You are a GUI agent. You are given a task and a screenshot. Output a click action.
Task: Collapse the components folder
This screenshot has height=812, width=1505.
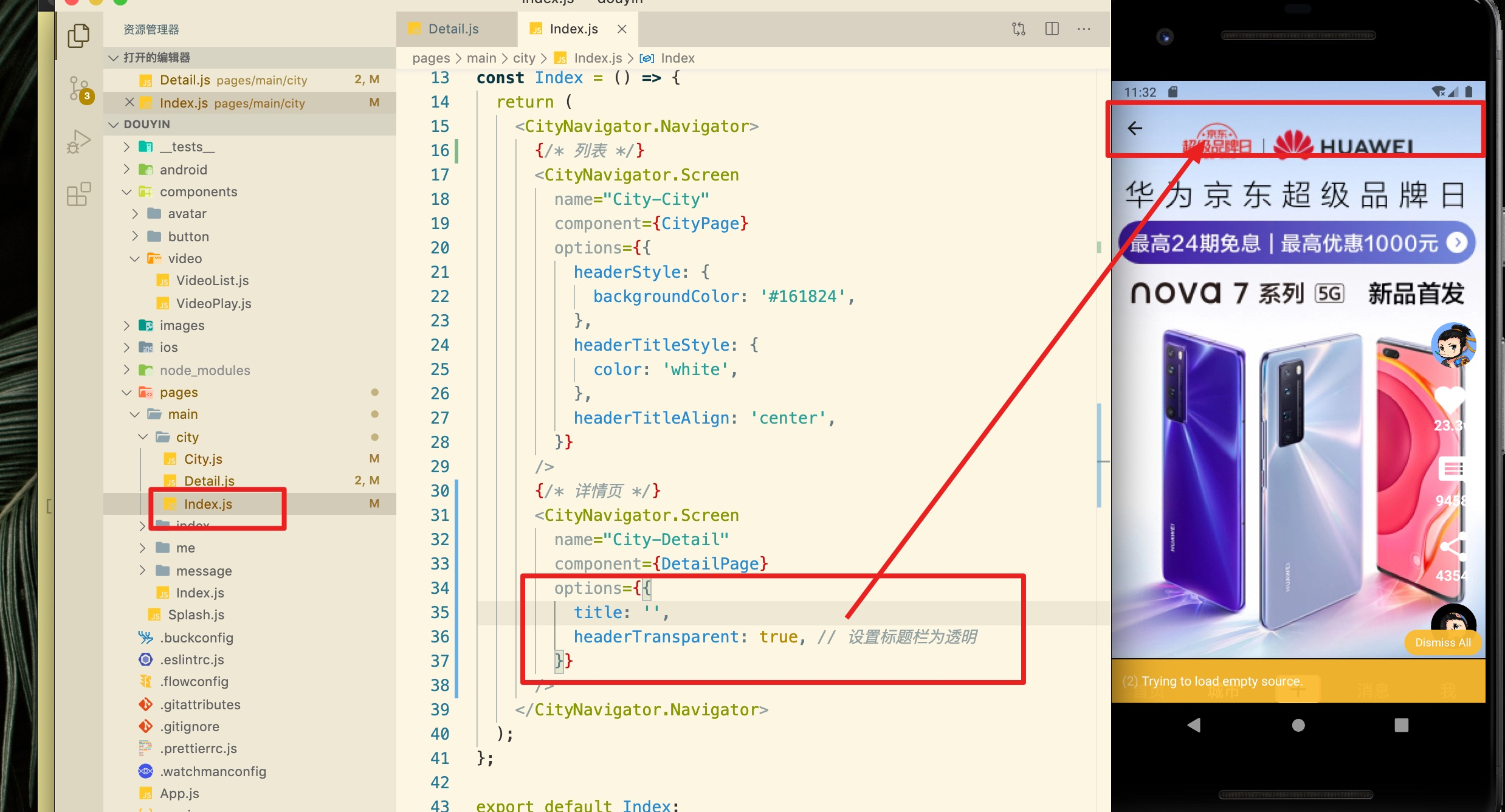tap(126, 191)
